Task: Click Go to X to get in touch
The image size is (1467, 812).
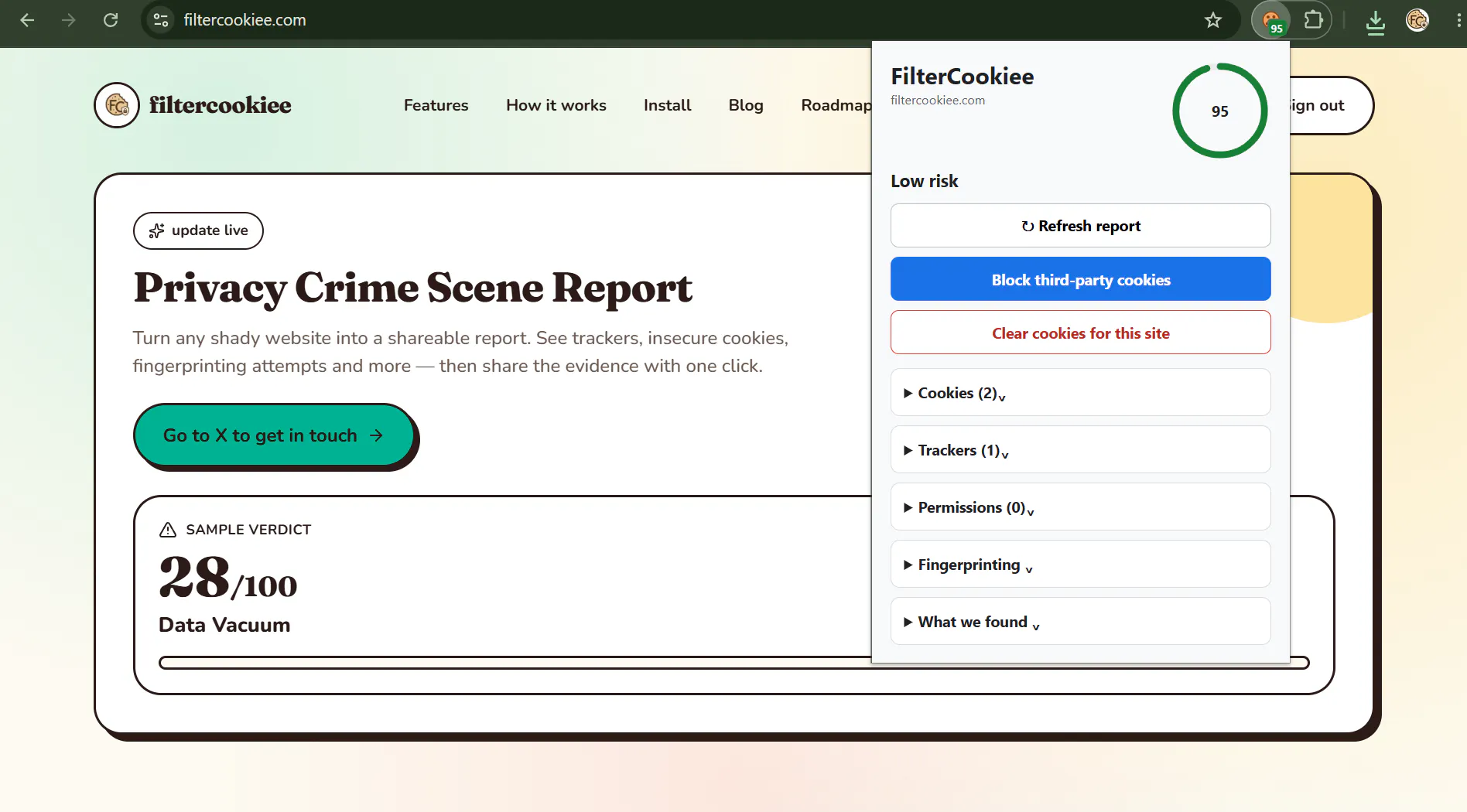Action: (274, 435)
